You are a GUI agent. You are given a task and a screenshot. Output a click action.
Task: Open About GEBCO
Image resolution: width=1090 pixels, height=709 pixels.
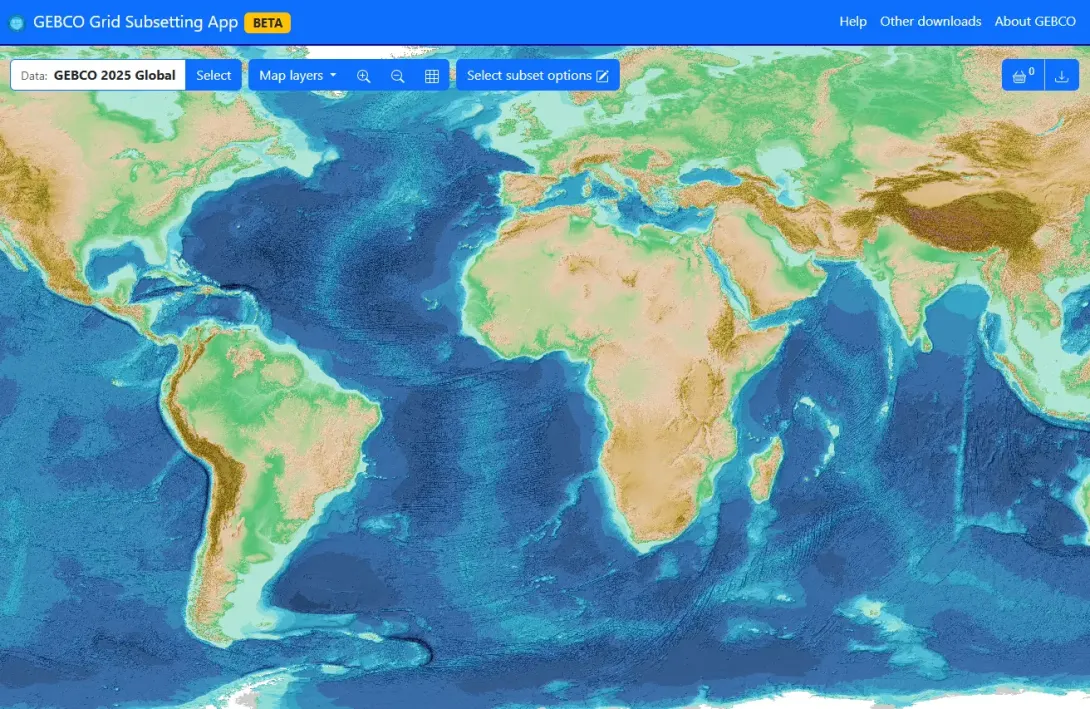pos(1035,21)
